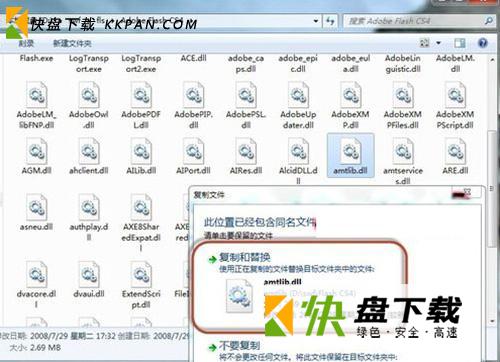Select the AGM.dll file icon
Viewport: 500px width, 362px height.
[x=37, y=151]
